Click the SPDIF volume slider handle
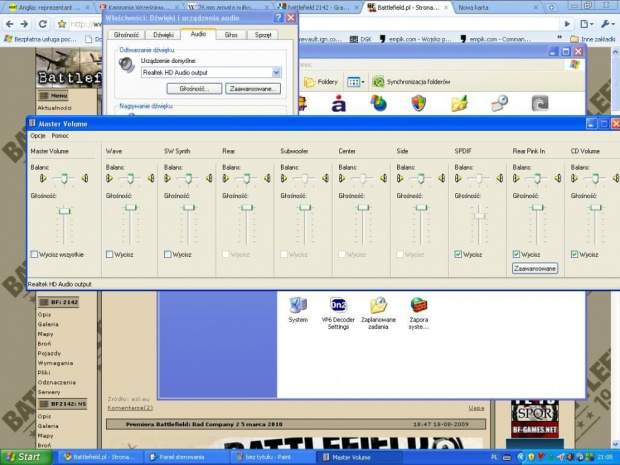 [x=479, y=216]
